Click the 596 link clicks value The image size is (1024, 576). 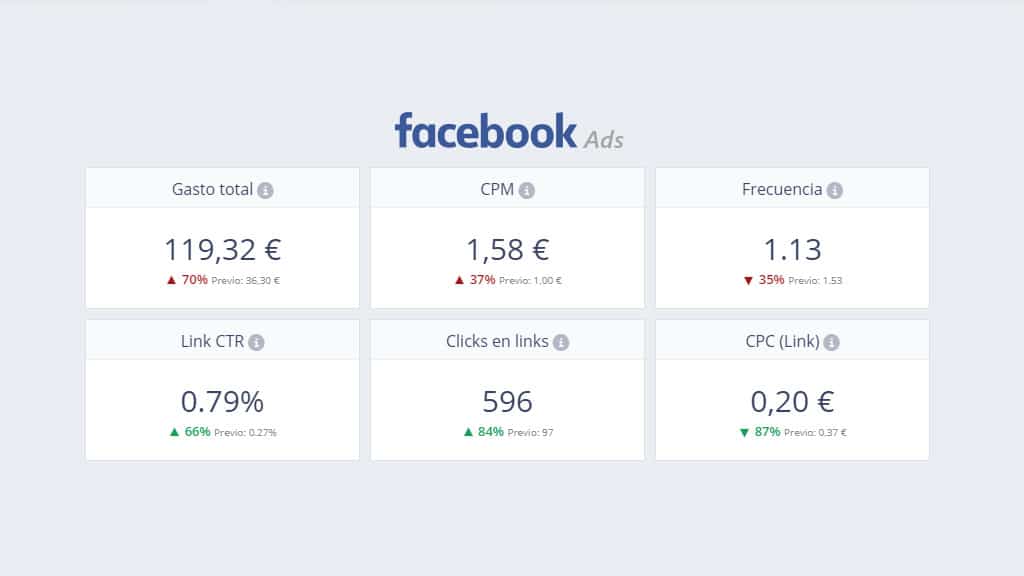pyautogui.click(x=507, y=402)
